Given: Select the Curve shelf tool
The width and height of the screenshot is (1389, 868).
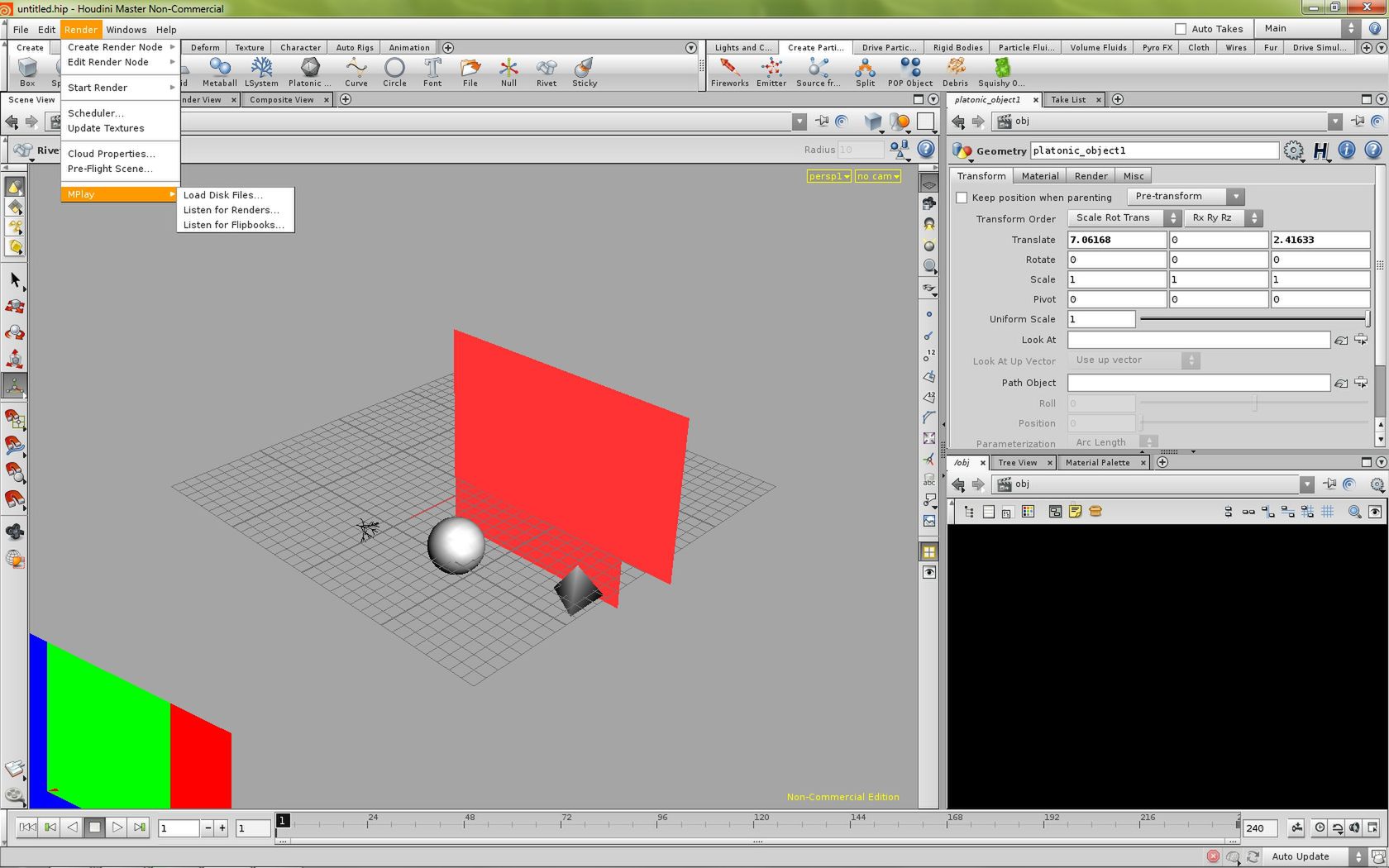Looking at the screenshot, I should [x=356, y=72].
